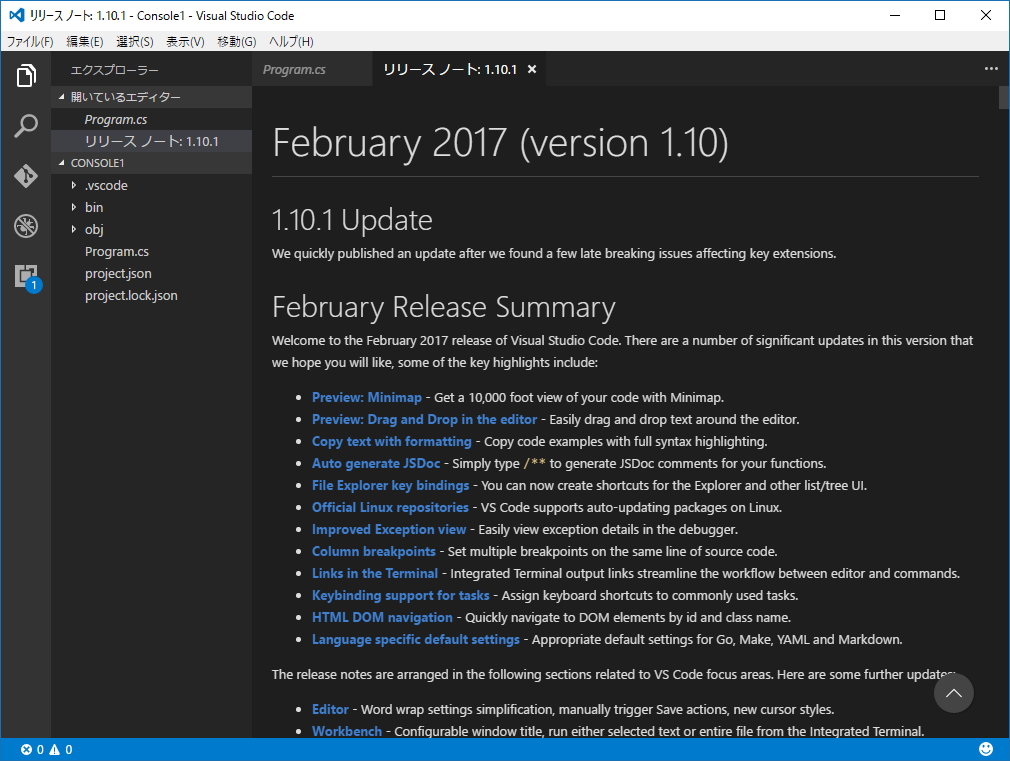Click the feedback smiley in the status bar
Screen dimensions: 1010x761
click(x=984, y=748)
